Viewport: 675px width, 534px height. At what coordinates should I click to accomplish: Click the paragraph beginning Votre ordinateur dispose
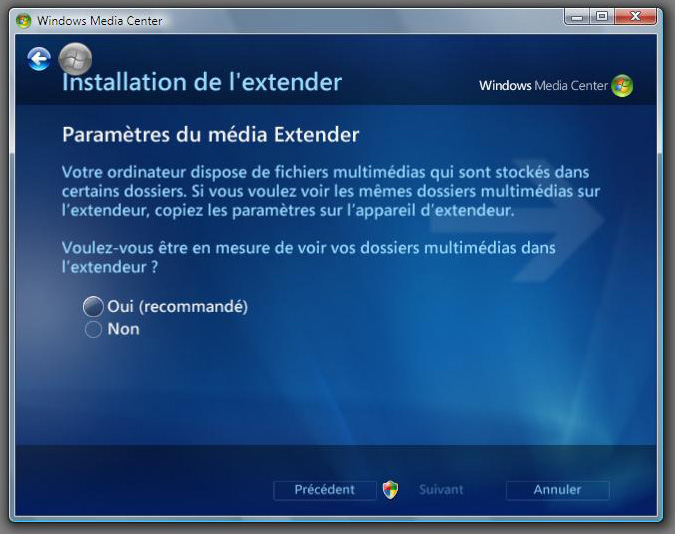click(331, 191)
